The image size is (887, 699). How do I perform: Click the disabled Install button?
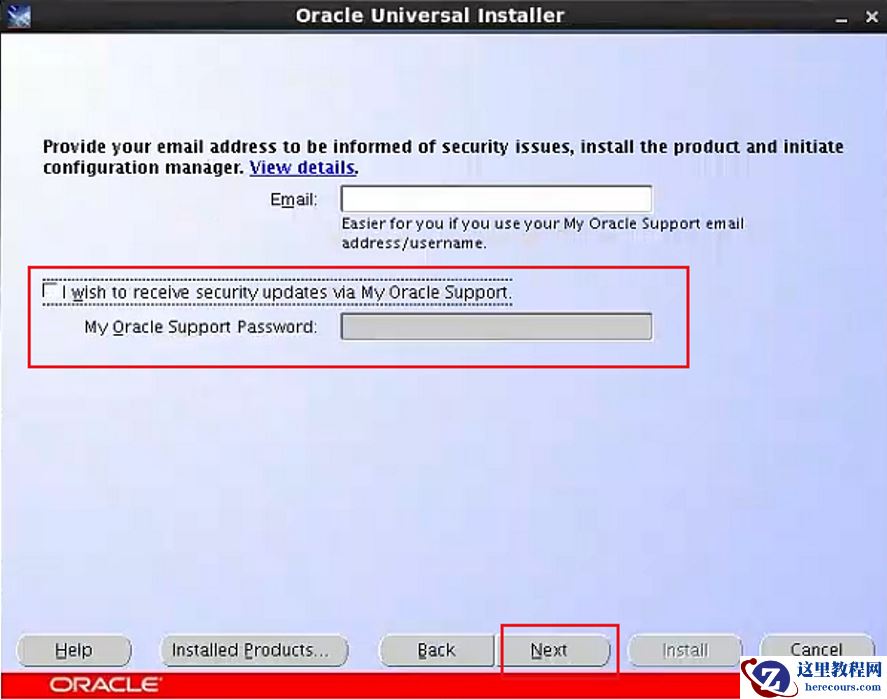pyautogui.click(x=684, y=650)
